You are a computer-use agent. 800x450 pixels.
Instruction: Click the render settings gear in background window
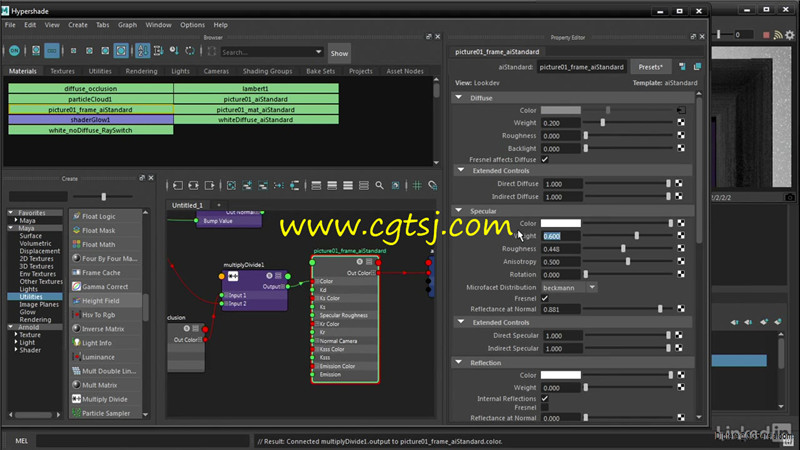coord(790,35)
